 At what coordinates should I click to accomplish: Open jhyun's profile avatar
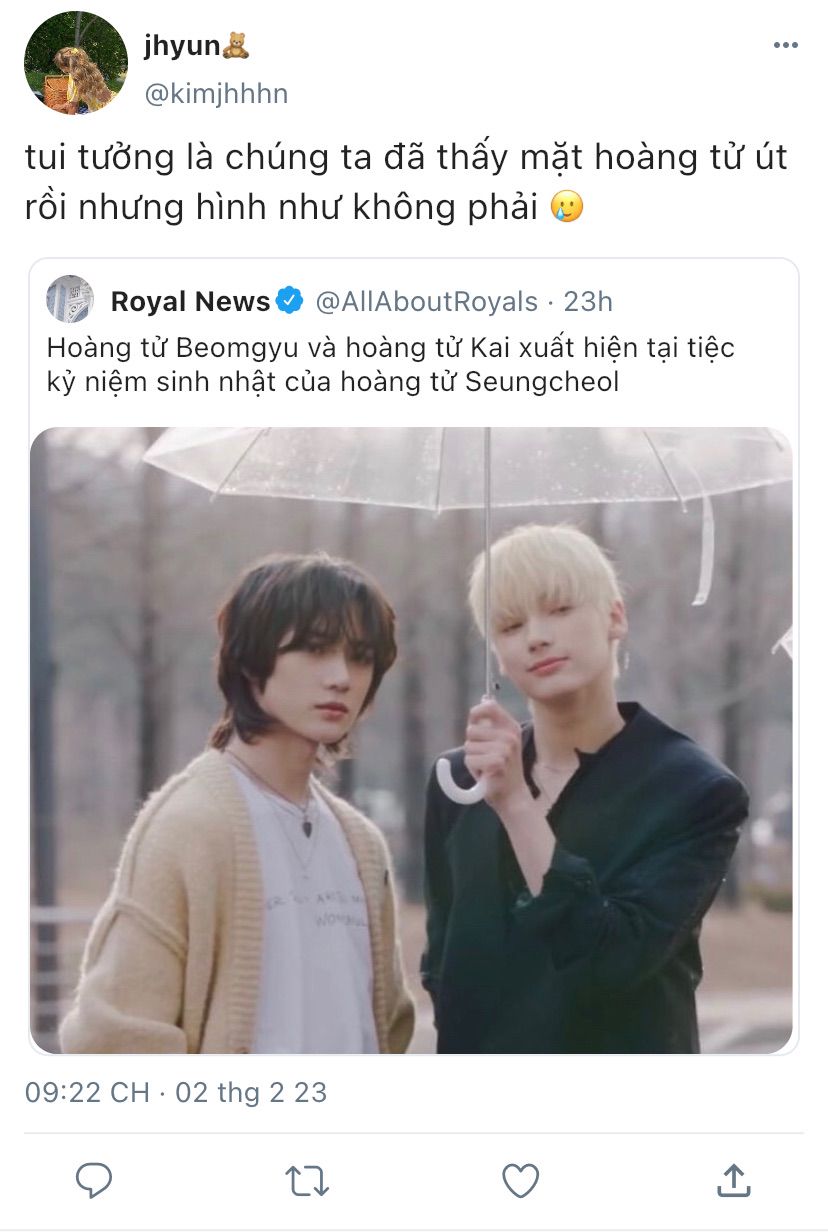(x=75, y=63)
